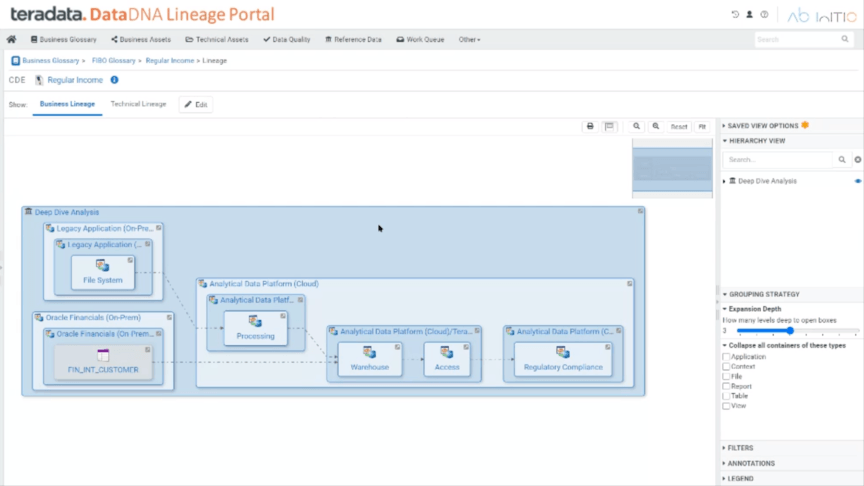Enable the Table collapse checkbox
Image resolution: width=864 pixels, height=486 pixels.
[x=726, y=396]
